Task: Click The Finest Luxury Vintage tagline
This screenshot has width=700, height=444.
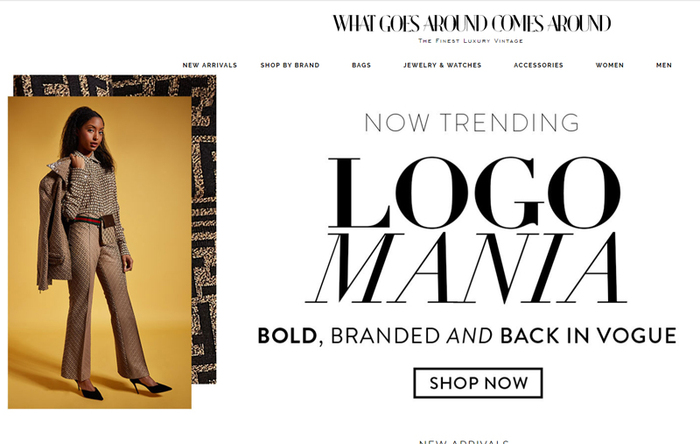Action: tap(471, 41)
